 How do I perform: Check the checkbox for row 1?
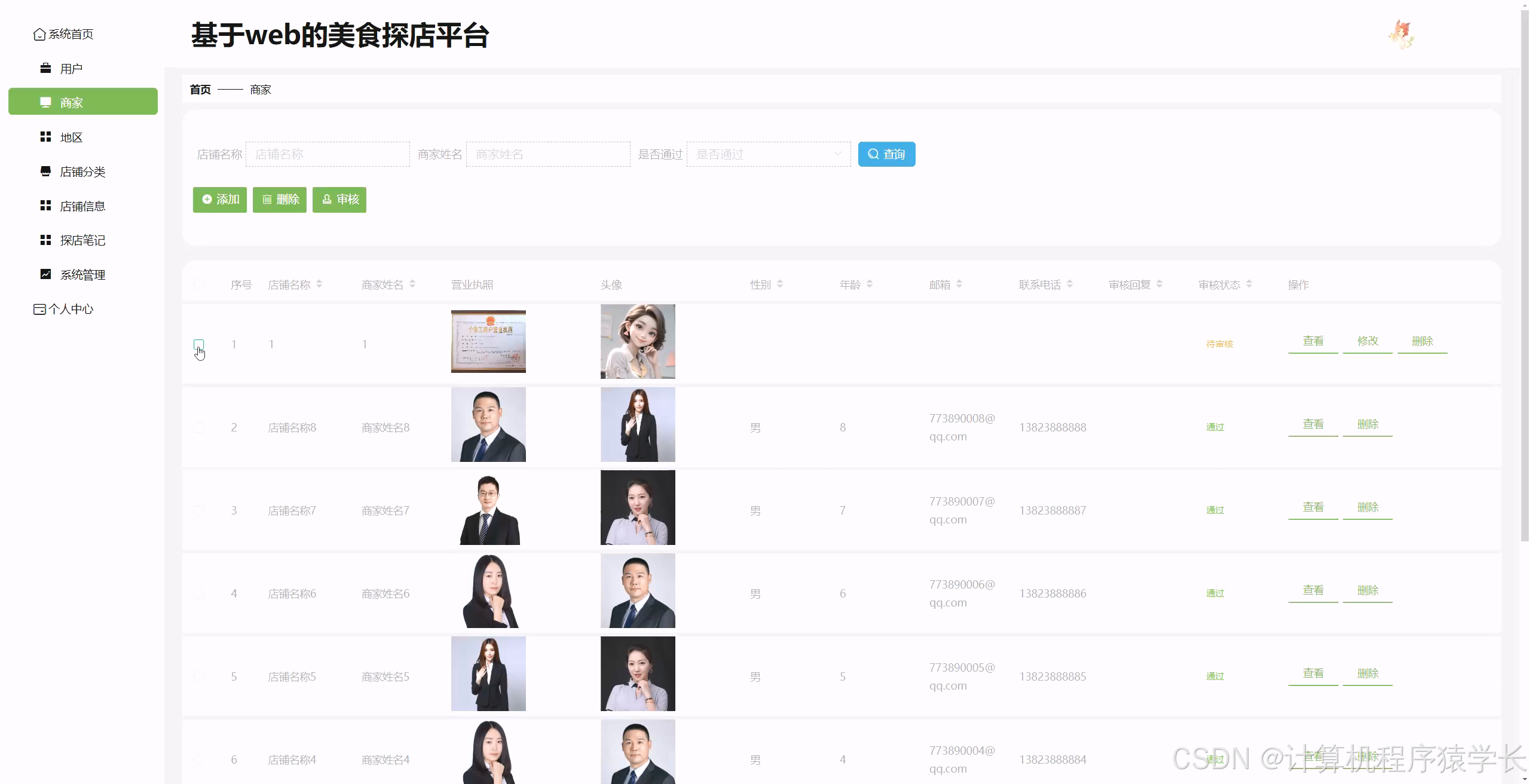click(199, 344)
